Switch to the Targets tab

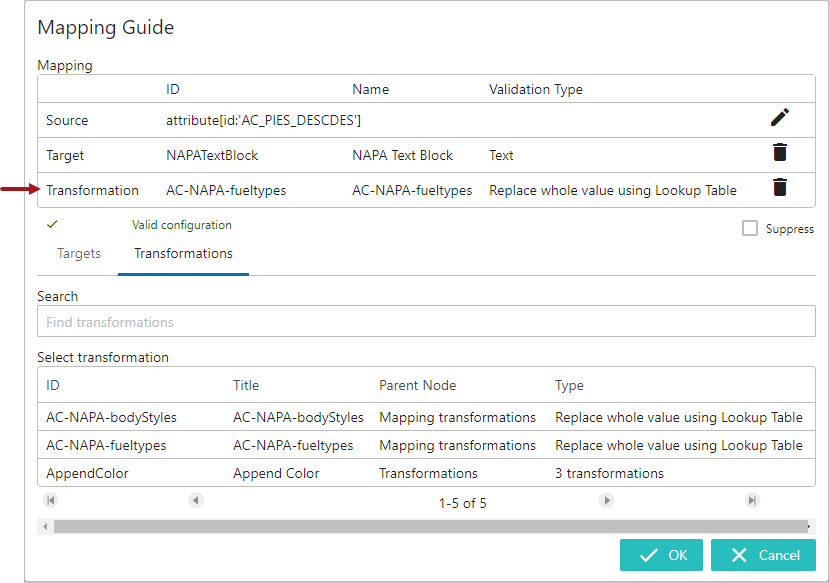click(78, 254)
